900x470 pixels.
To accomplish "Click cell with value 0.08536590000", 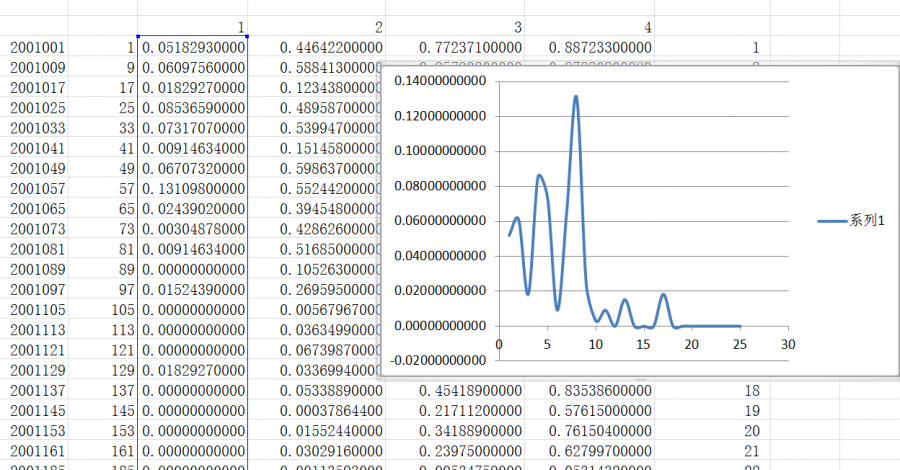I will [193, 107].
